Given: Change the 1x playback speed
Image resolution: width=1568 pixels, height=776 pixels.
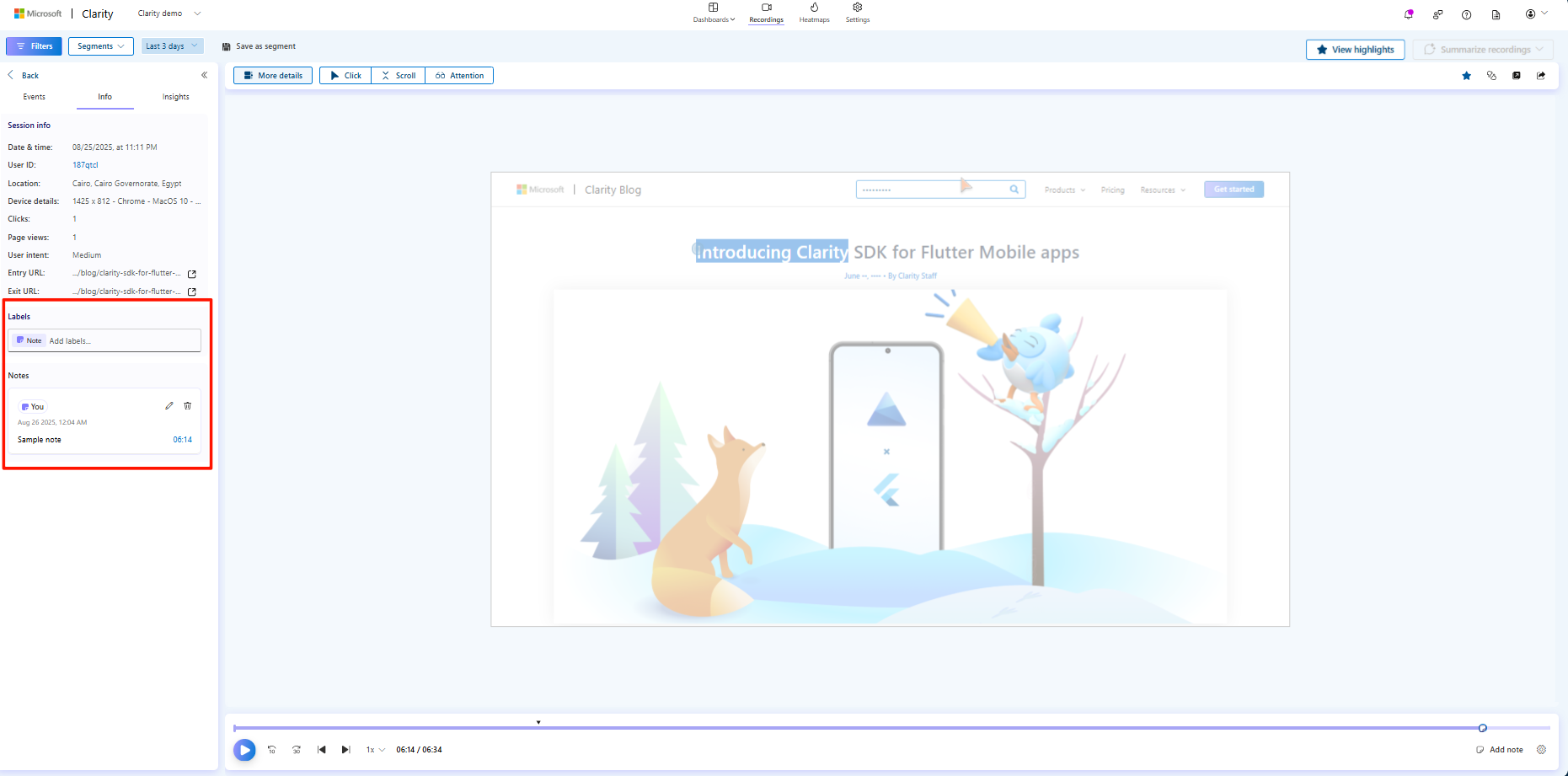Looking at the screenshot, I should click(375, 750).
